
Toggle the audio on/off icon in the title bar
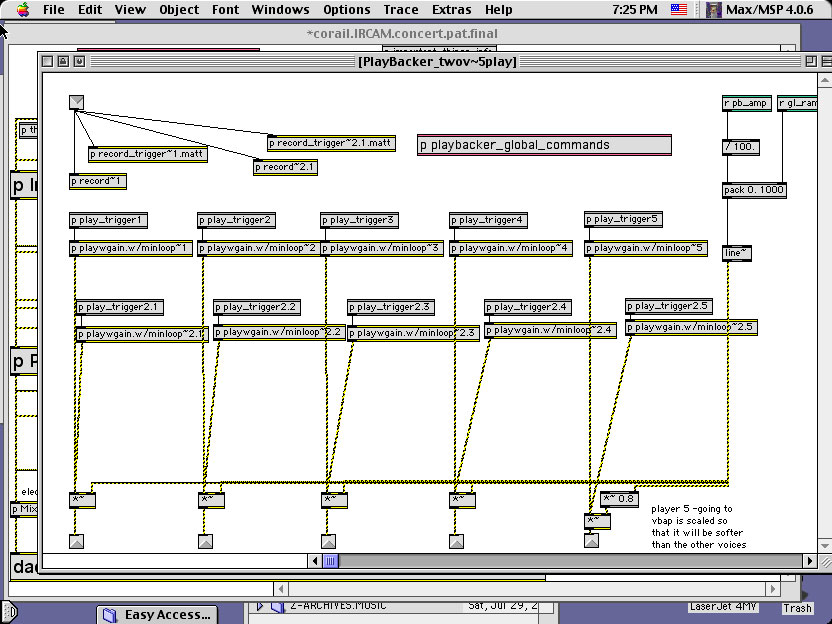79,61
